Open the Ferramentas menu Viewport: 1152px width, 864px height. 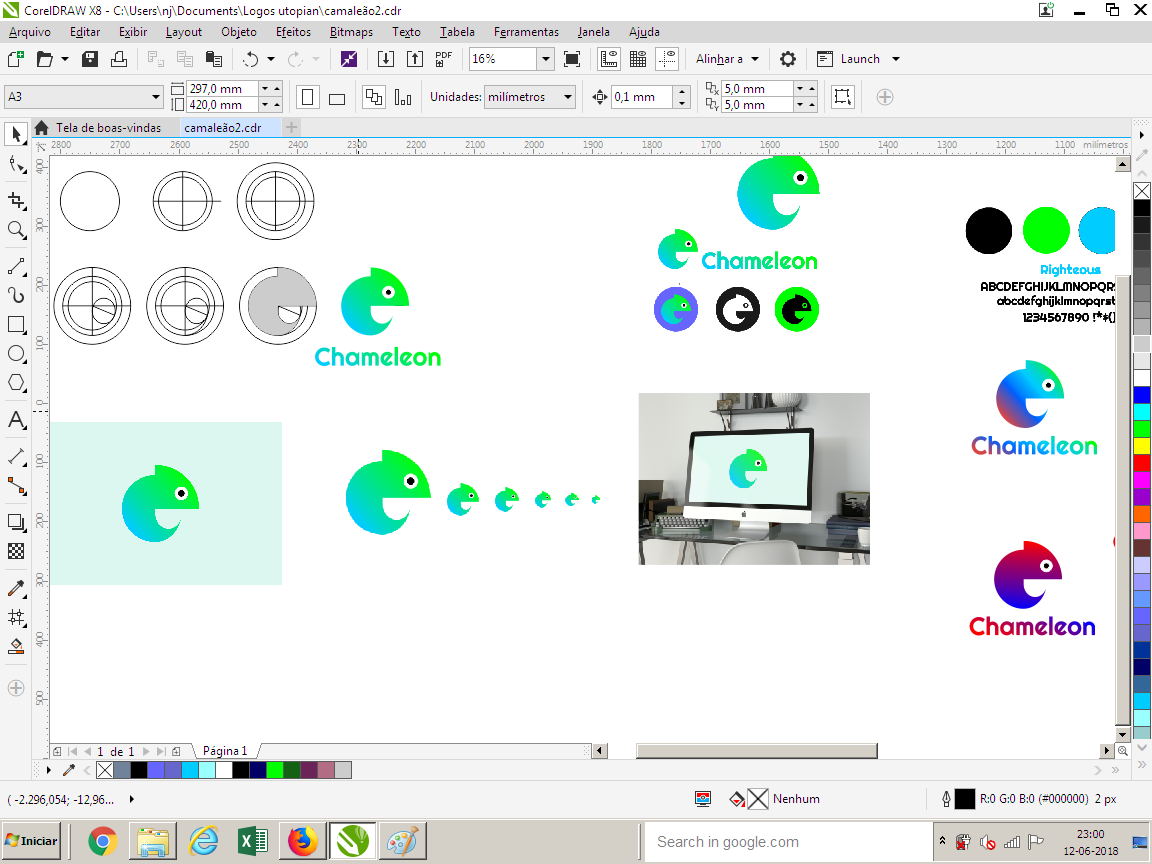[x=526, y=32]
